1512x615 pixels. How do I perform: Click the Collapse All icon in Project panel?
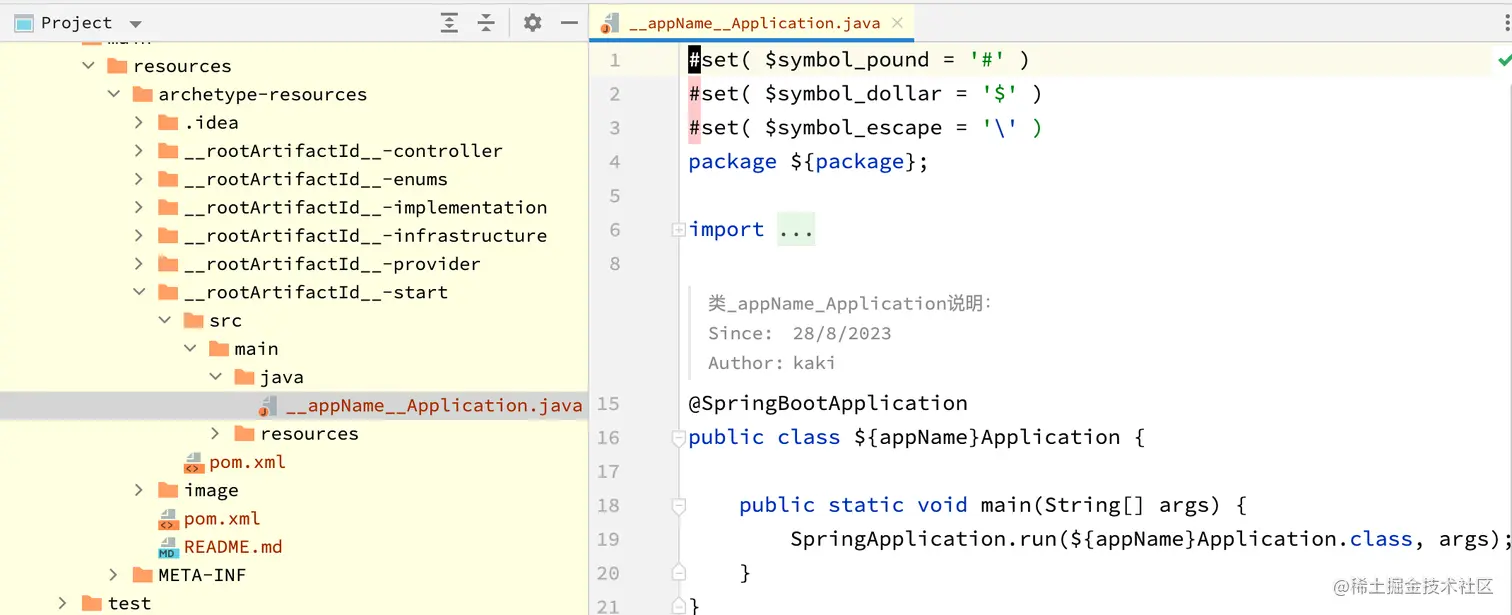pyautogui.click(x=486, y=23)
